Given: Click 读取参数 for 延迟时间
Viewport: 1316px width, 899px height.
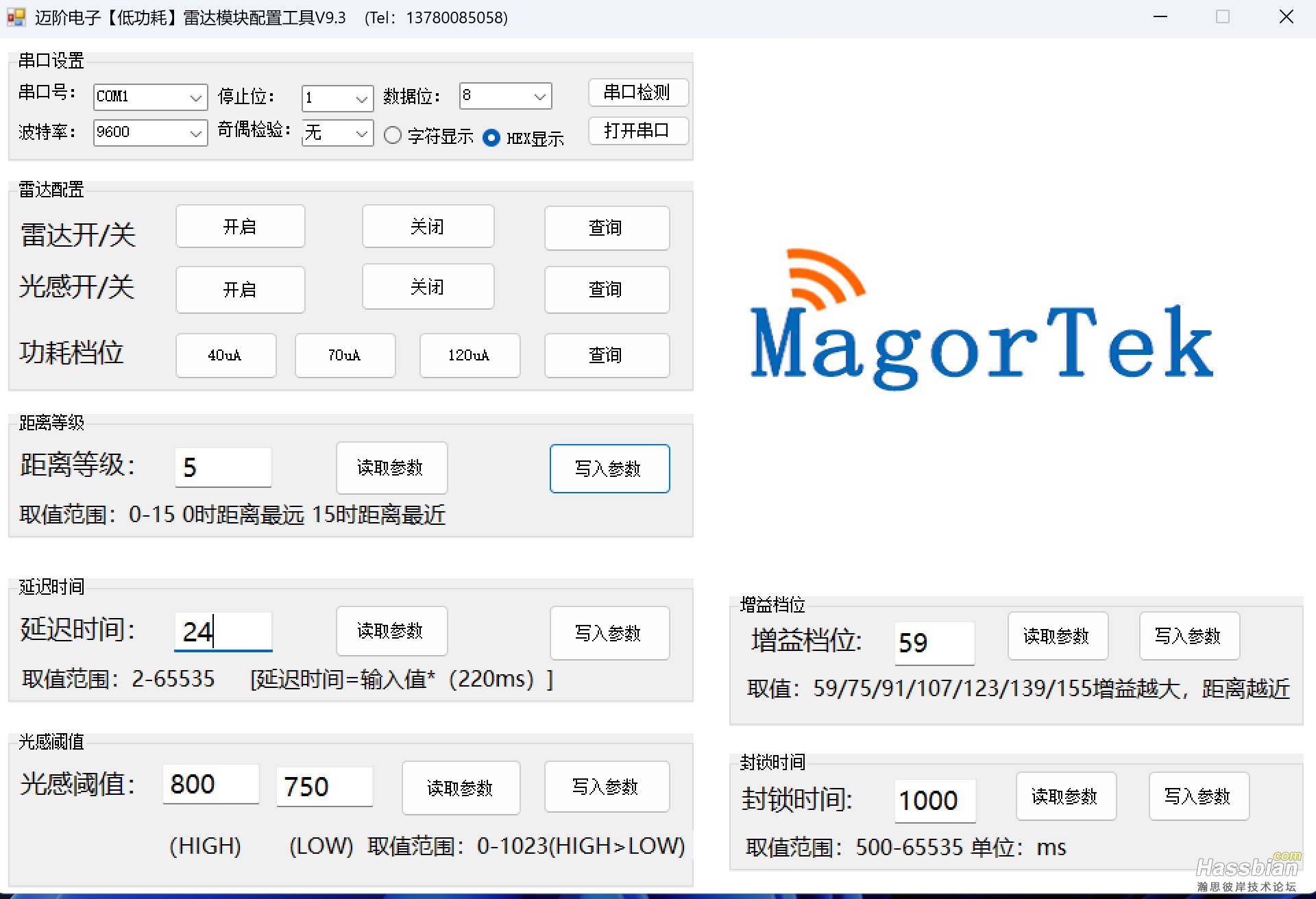Looking at the screenshot, I should [391, 631].
